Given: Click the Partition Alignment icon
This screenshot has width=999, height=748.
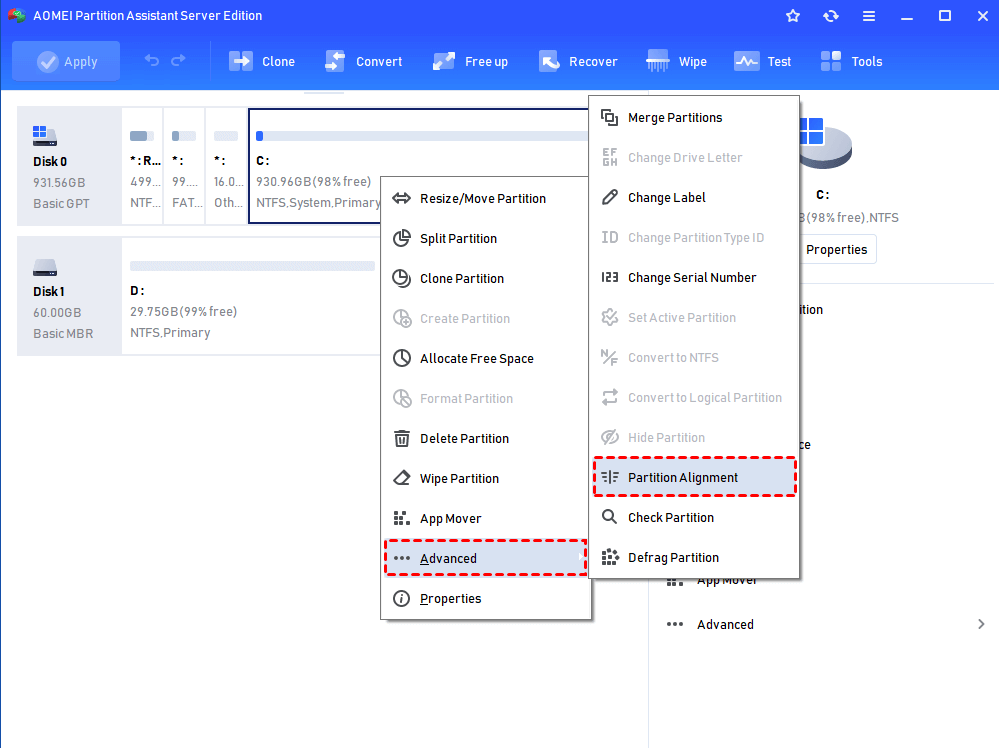Looking at the screenshot, I should point(610,477).
